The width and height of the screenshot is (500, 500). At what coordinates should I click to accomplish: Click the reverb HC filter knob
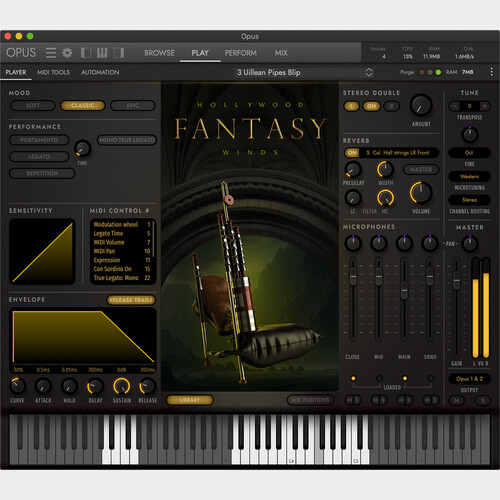pyautogui.click(x=385, y=198)
